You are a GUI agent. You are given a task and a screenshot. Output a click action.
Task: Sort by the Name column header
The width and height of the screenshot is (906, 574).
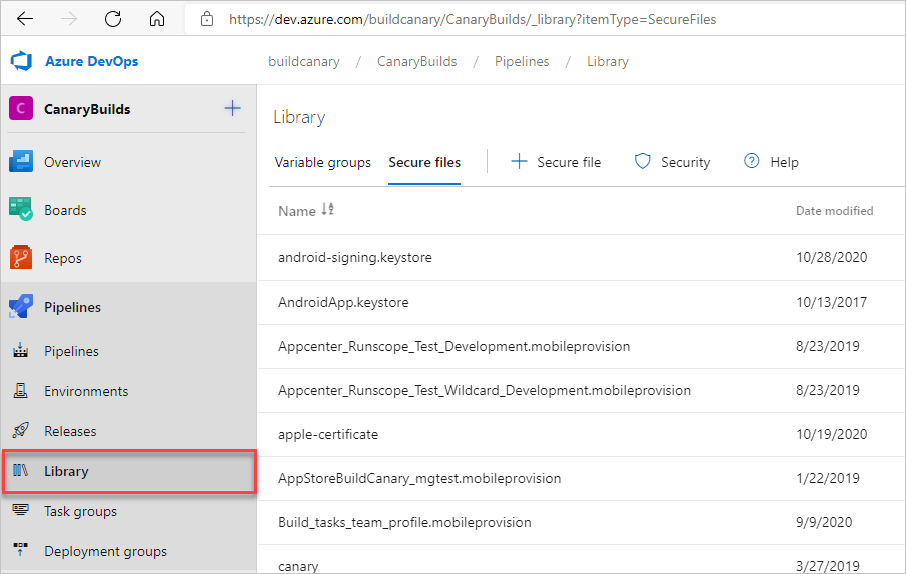click(296, 211)
